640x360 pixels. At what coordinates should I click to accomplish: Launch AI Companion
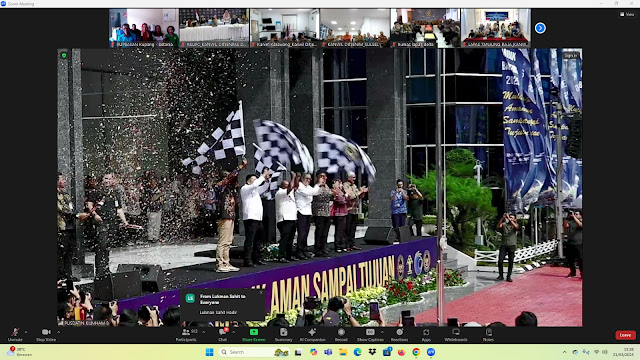312,335
